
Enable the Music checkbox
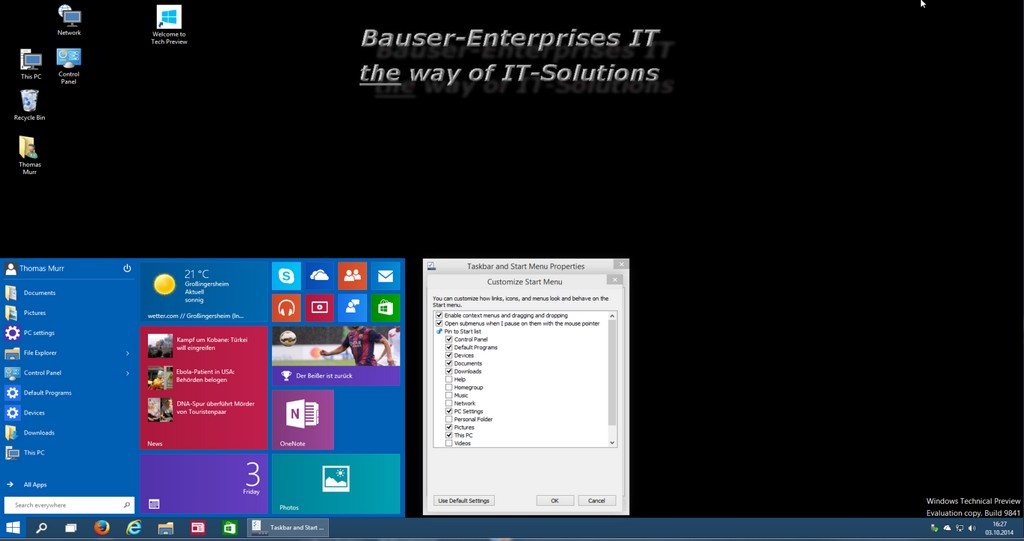[449, 396]
